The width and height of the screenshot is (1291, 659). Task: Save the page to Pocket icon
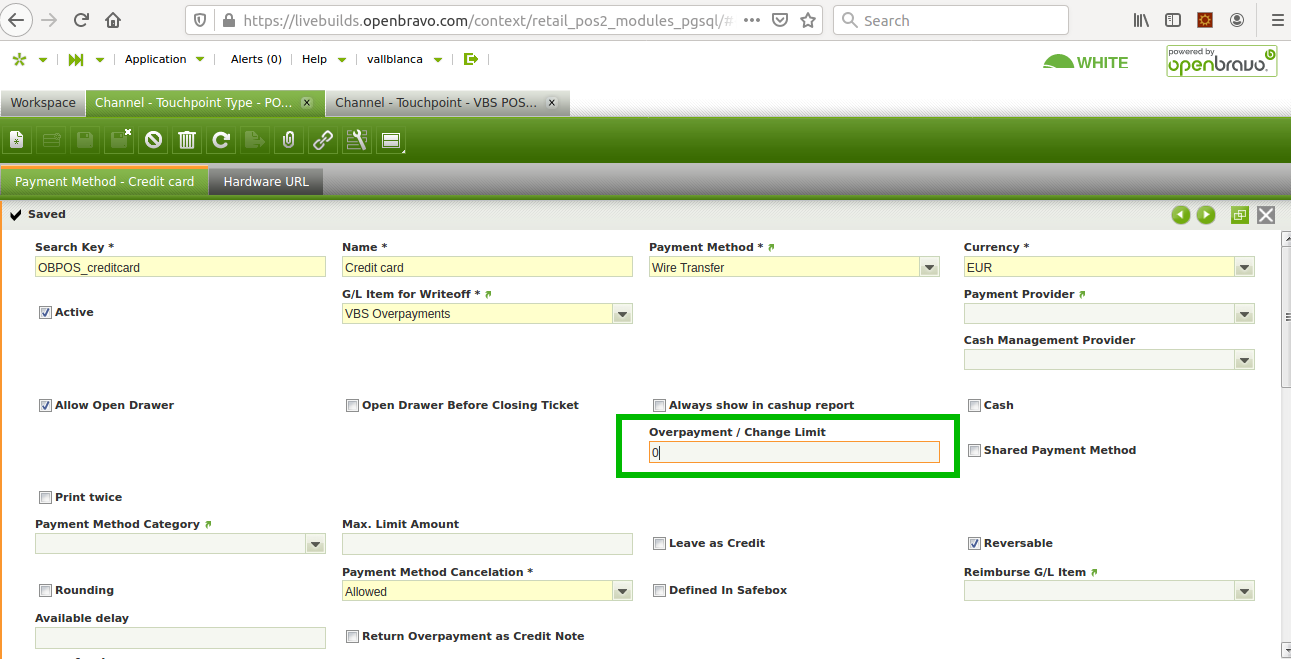click(781, 20)
